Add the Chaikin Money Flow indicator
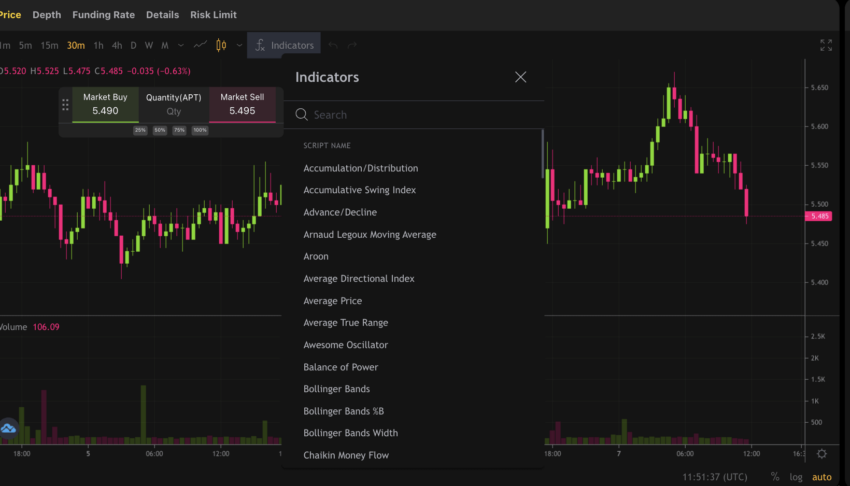Viewport: 850px width, 486px height. (346, 455)
